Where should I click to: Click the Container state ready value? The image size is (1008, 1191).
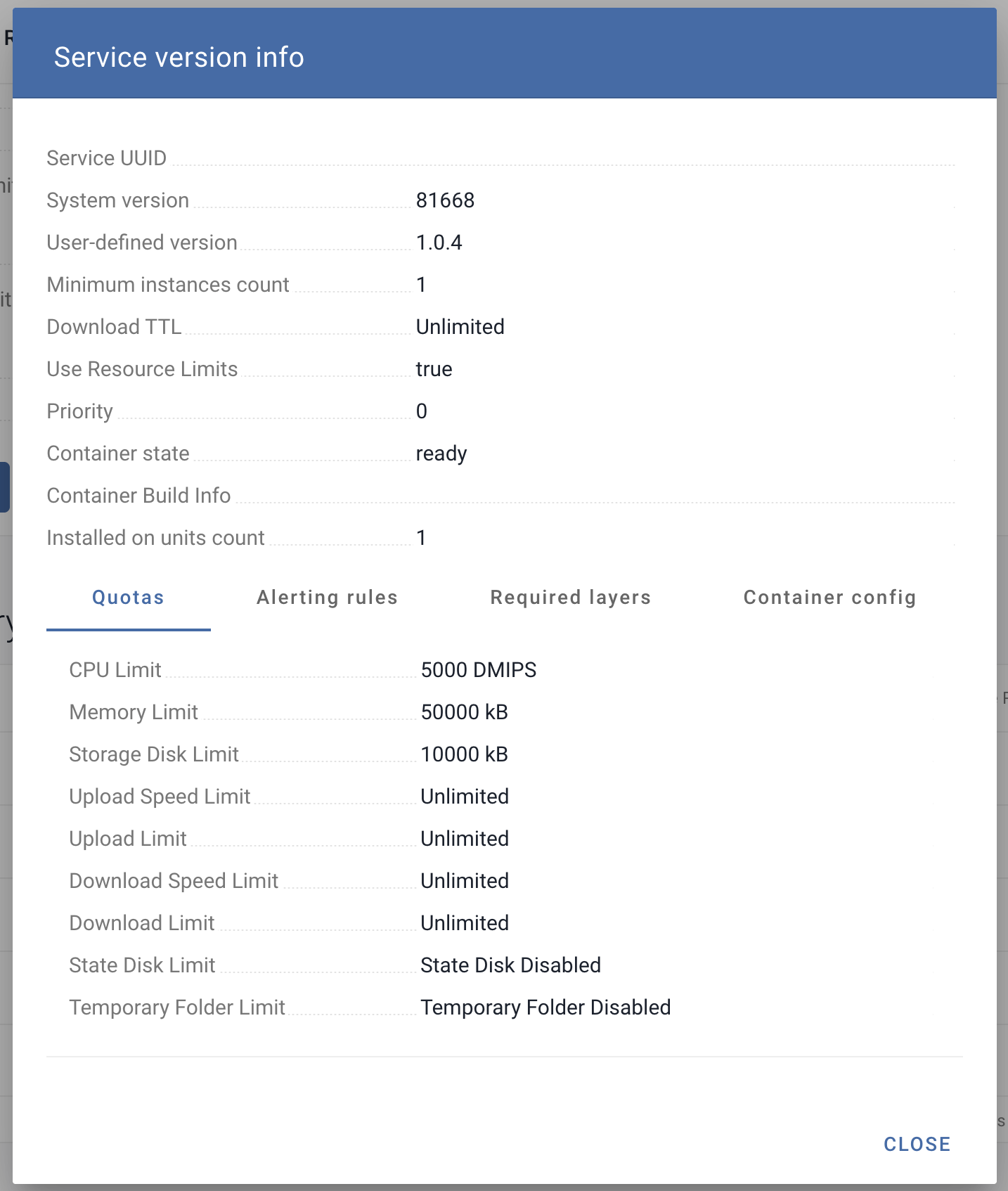(441, 453)
